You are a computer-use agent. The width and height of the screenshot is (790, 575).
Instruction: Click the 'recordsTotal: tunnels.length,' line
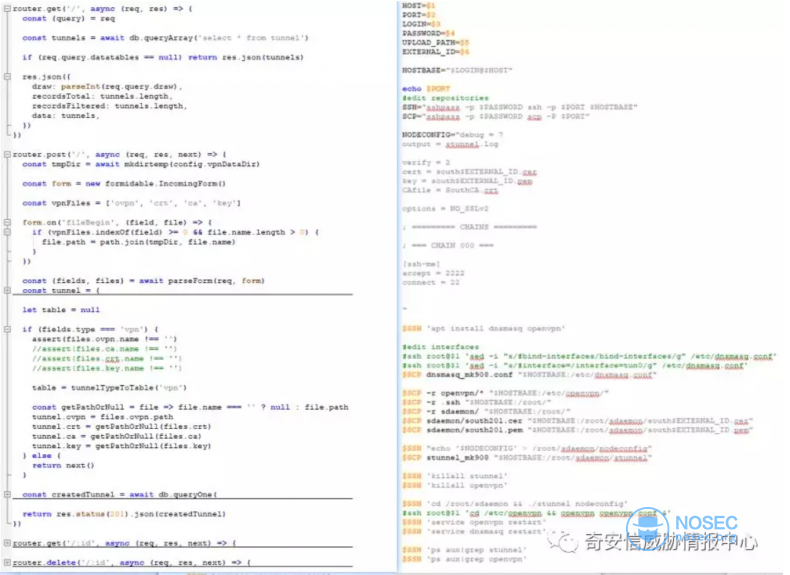(x=102, y=96)
